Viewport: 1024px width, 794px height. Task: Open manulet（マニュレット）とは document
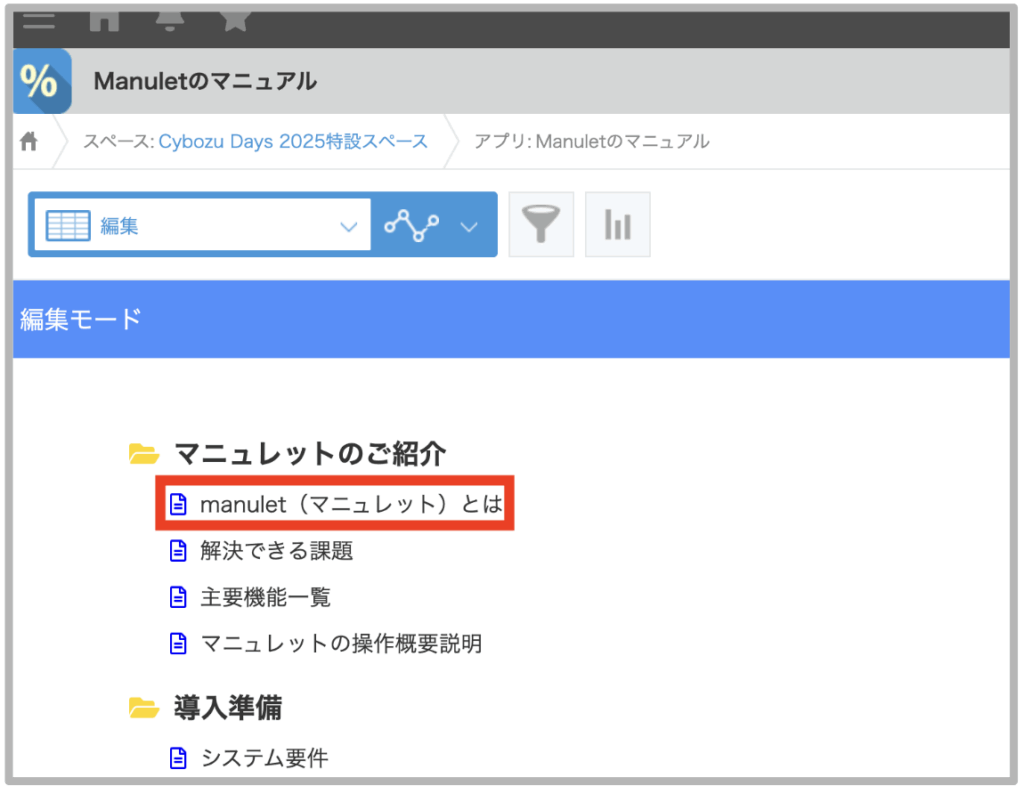point(350,504)
